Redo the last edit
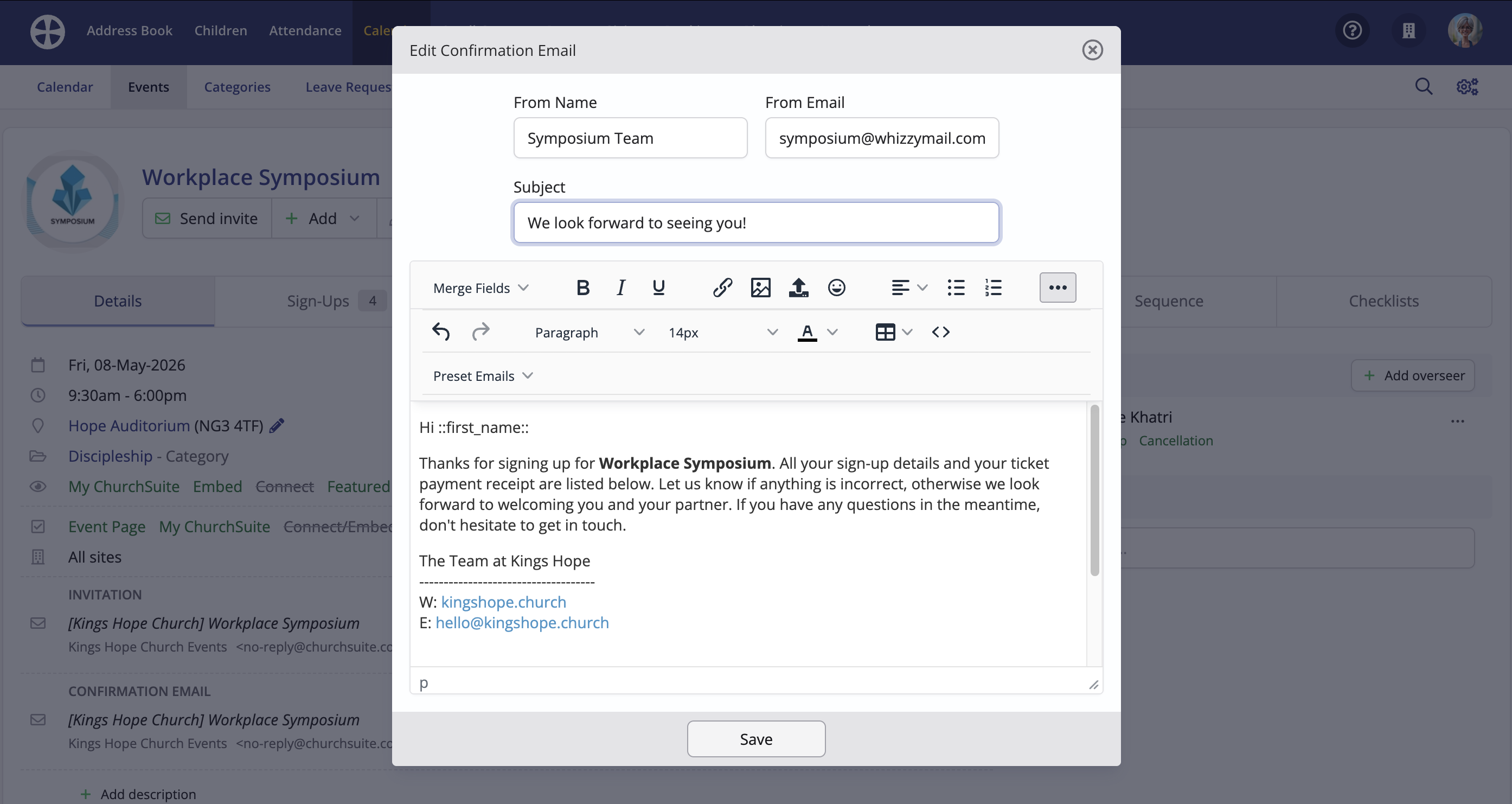 (480, 333)
